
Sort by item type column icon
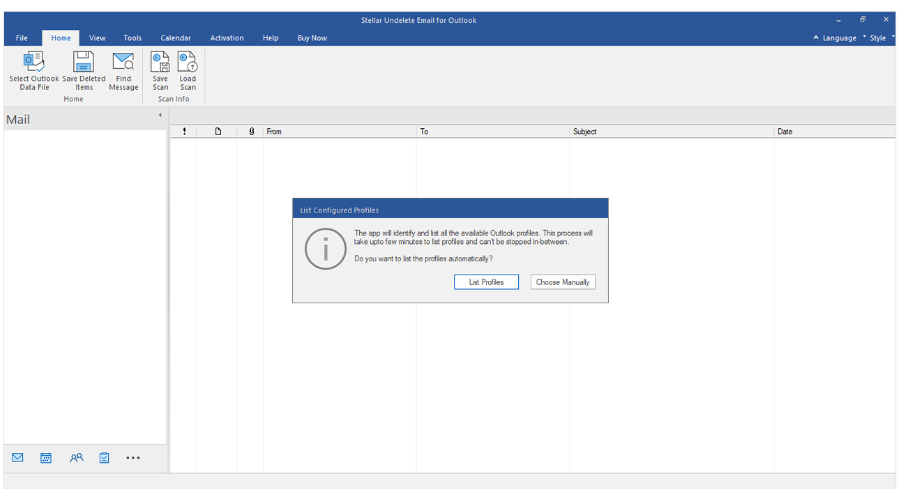tap(218, 131)
